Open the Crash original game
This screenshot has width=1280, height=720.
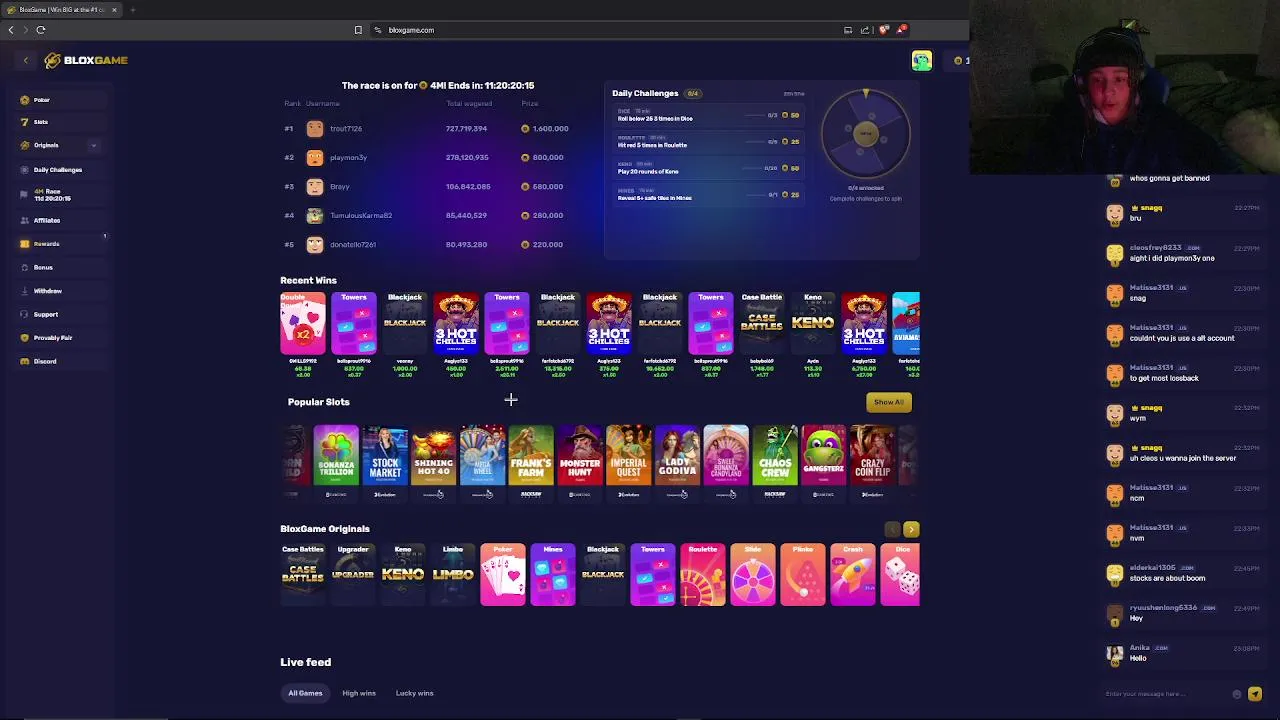click(853, 575)
